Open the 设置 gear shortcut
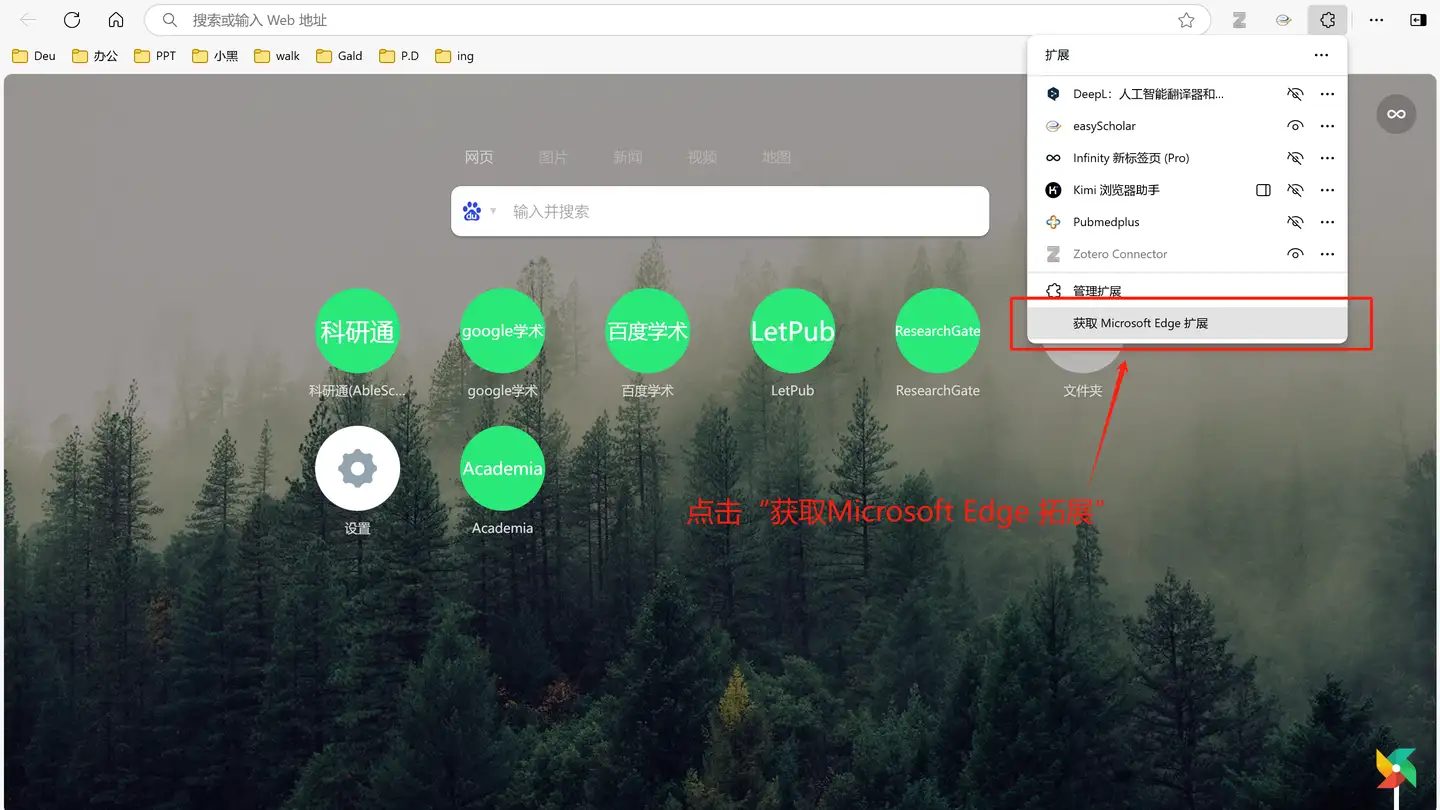The height and width of the screenshot is (810, 1440). tap(357, 468)
